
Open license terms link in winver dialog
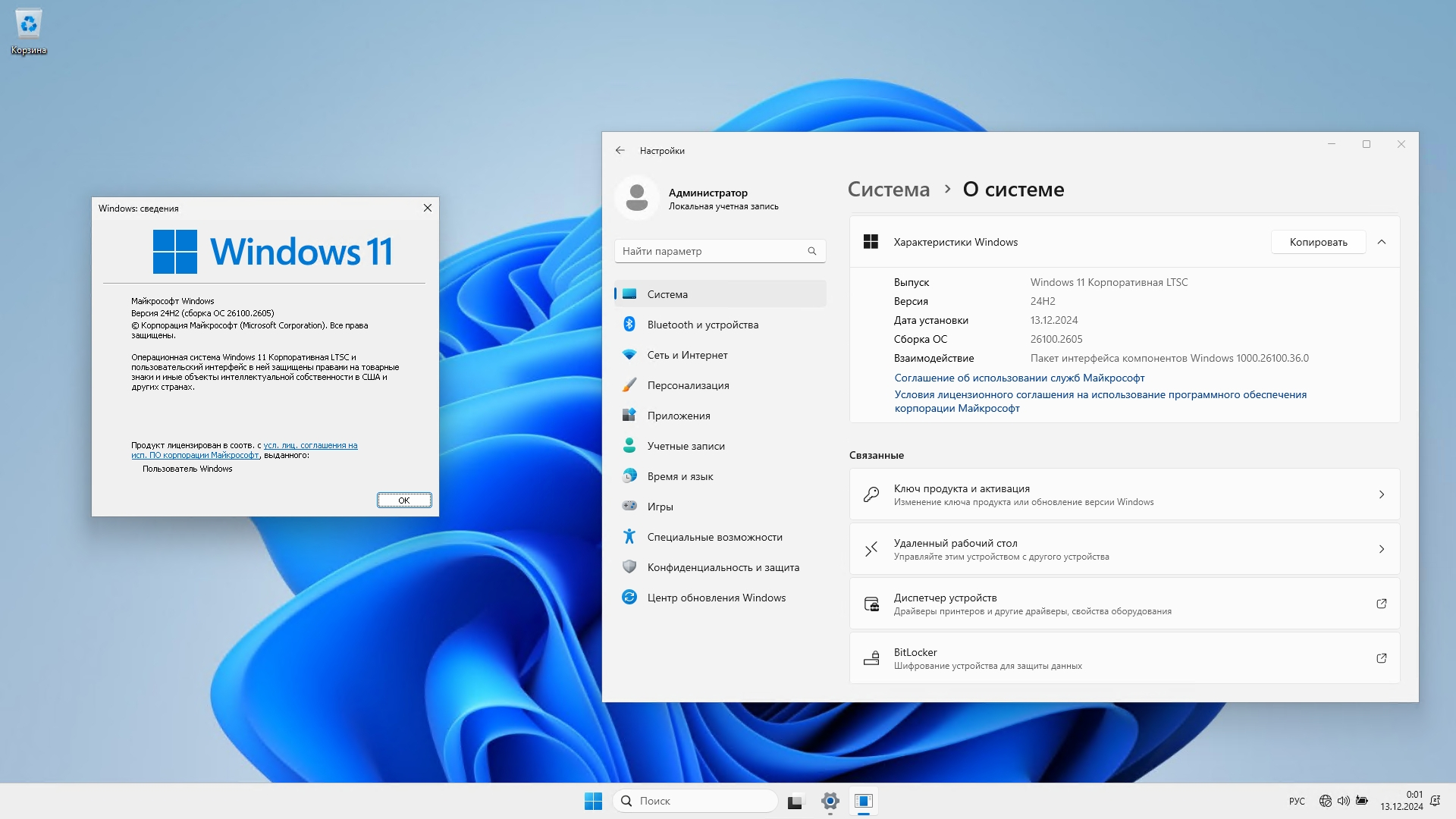coord(244,450)
